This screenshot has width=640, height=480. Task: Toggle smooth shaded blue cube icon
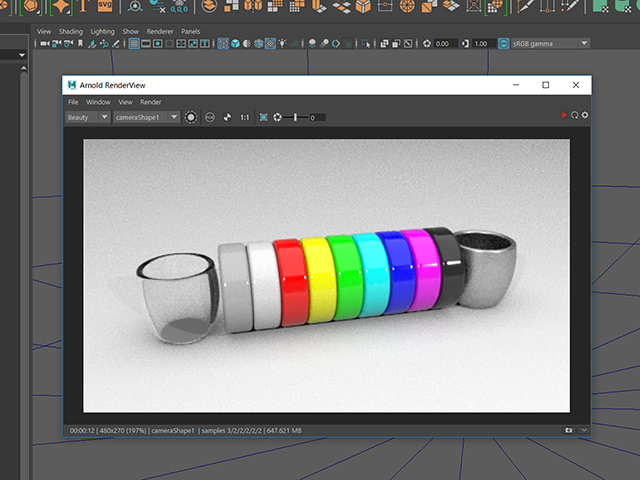pos(236,44)
